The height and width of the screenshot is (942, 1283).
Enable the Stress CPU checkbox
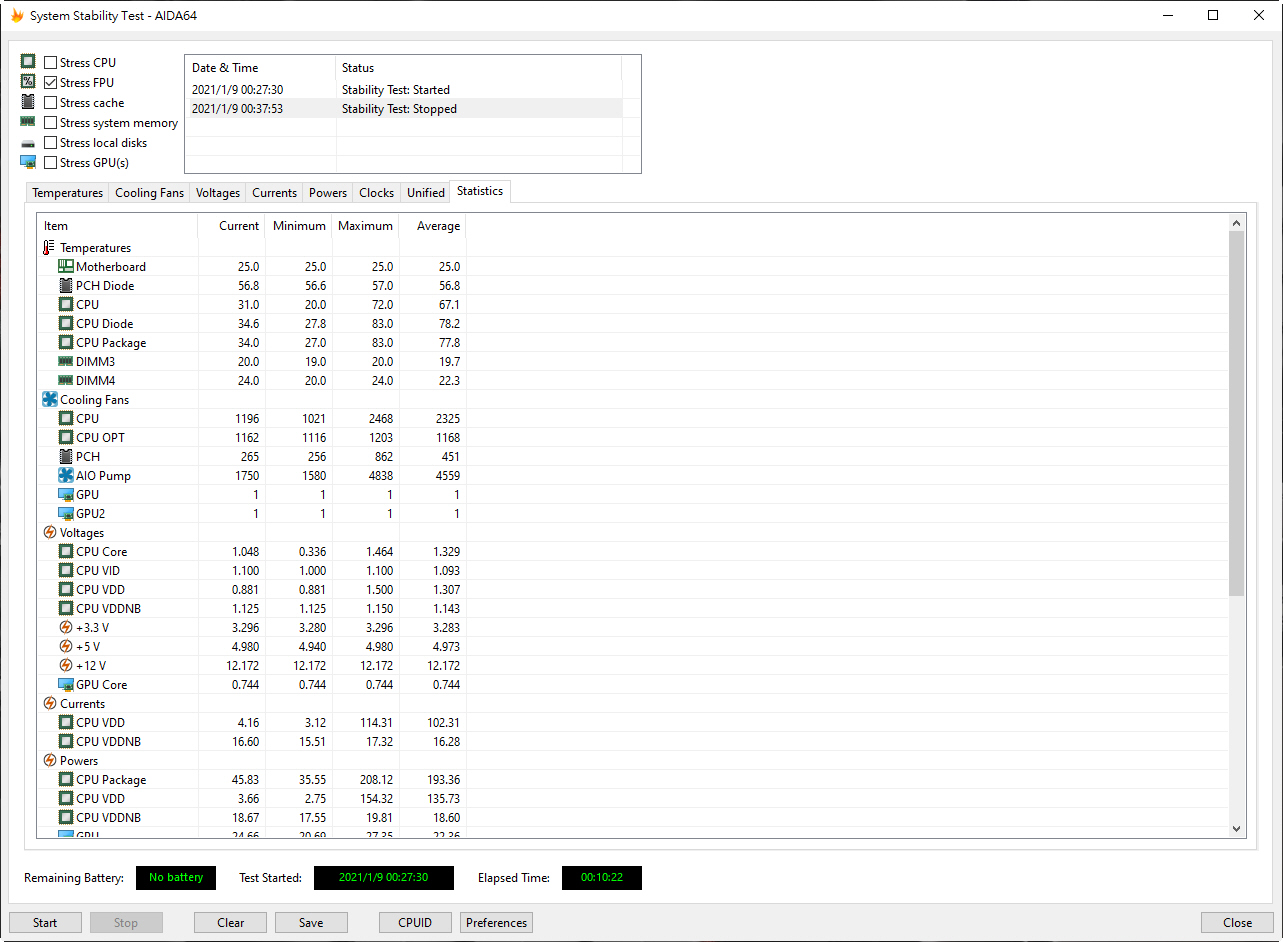[50, 62]
